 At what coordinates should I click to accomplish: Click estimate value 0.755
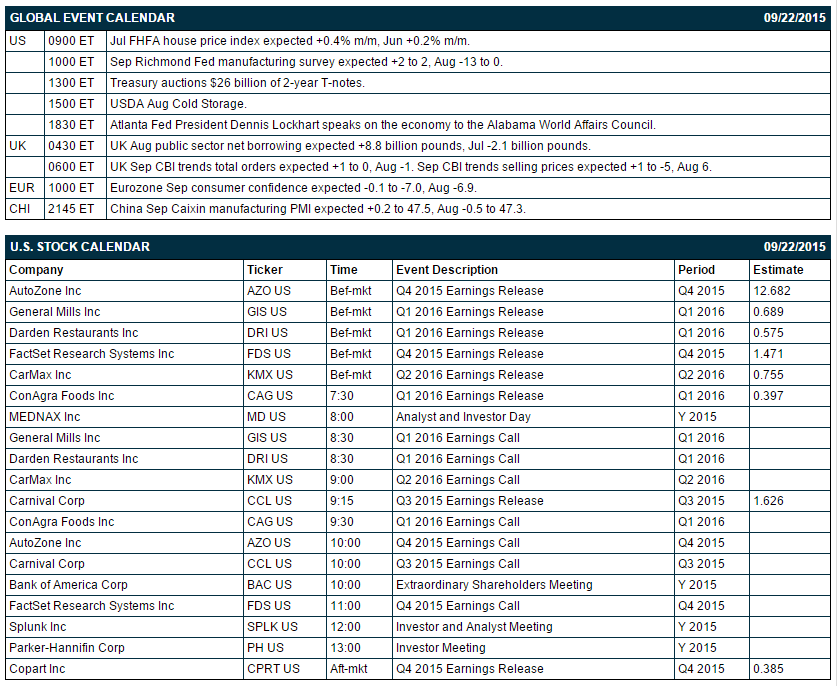[769, 375]
